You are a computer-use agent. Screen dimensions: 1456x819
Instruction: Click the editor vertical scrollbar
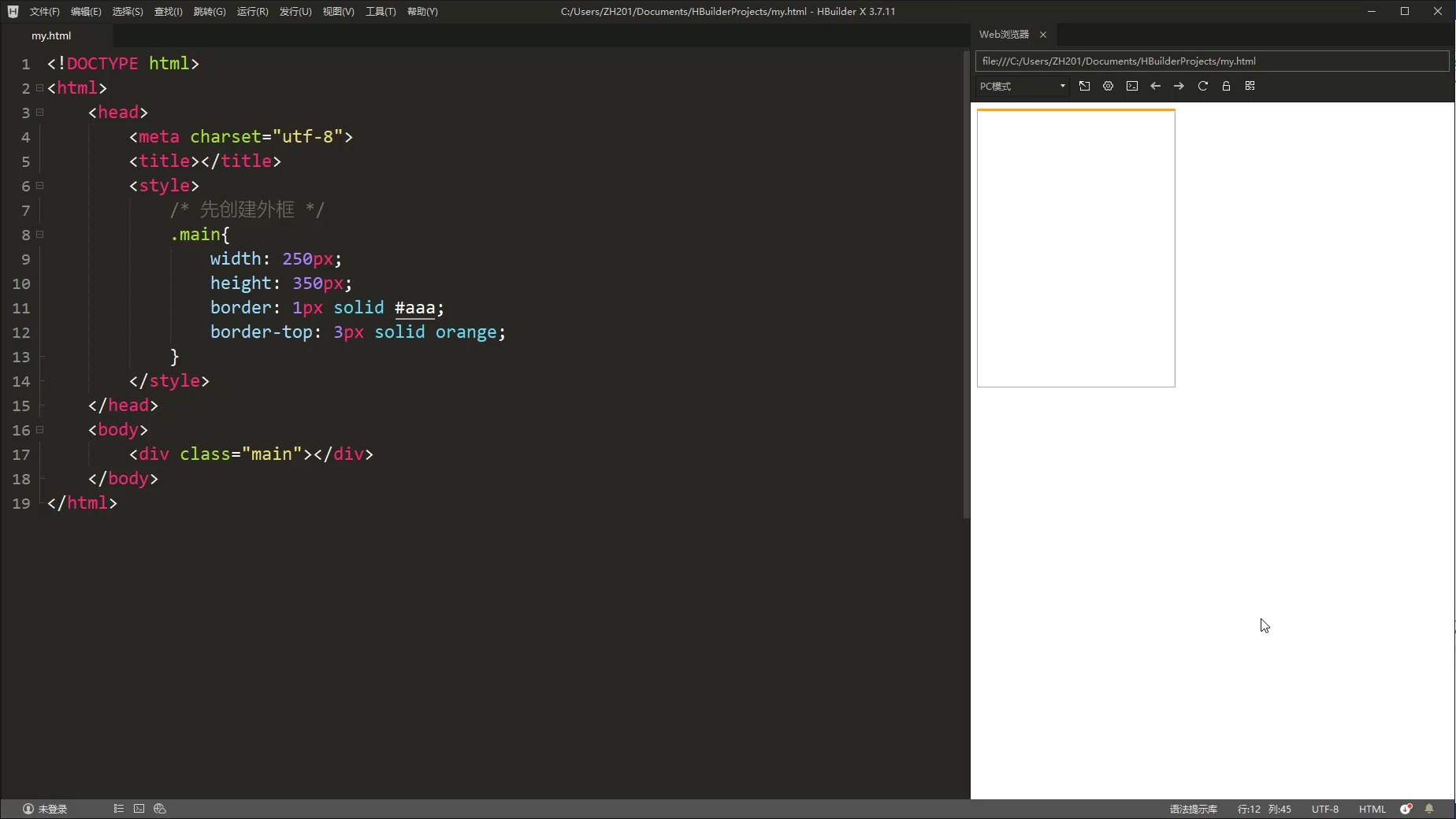tap(966, 283)
